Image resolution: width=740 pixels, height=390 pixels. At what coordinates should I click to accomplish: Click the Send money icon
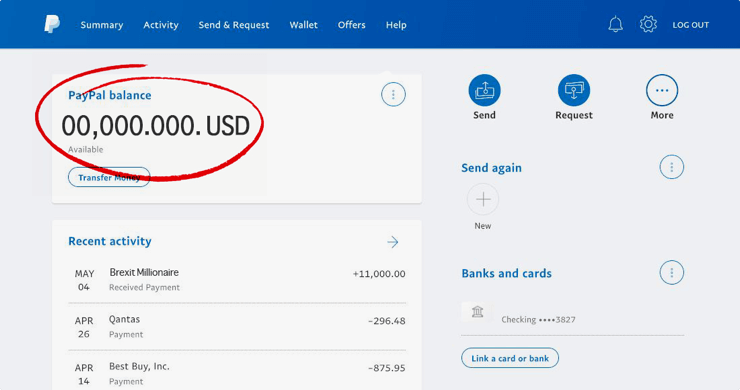(484, 90)
